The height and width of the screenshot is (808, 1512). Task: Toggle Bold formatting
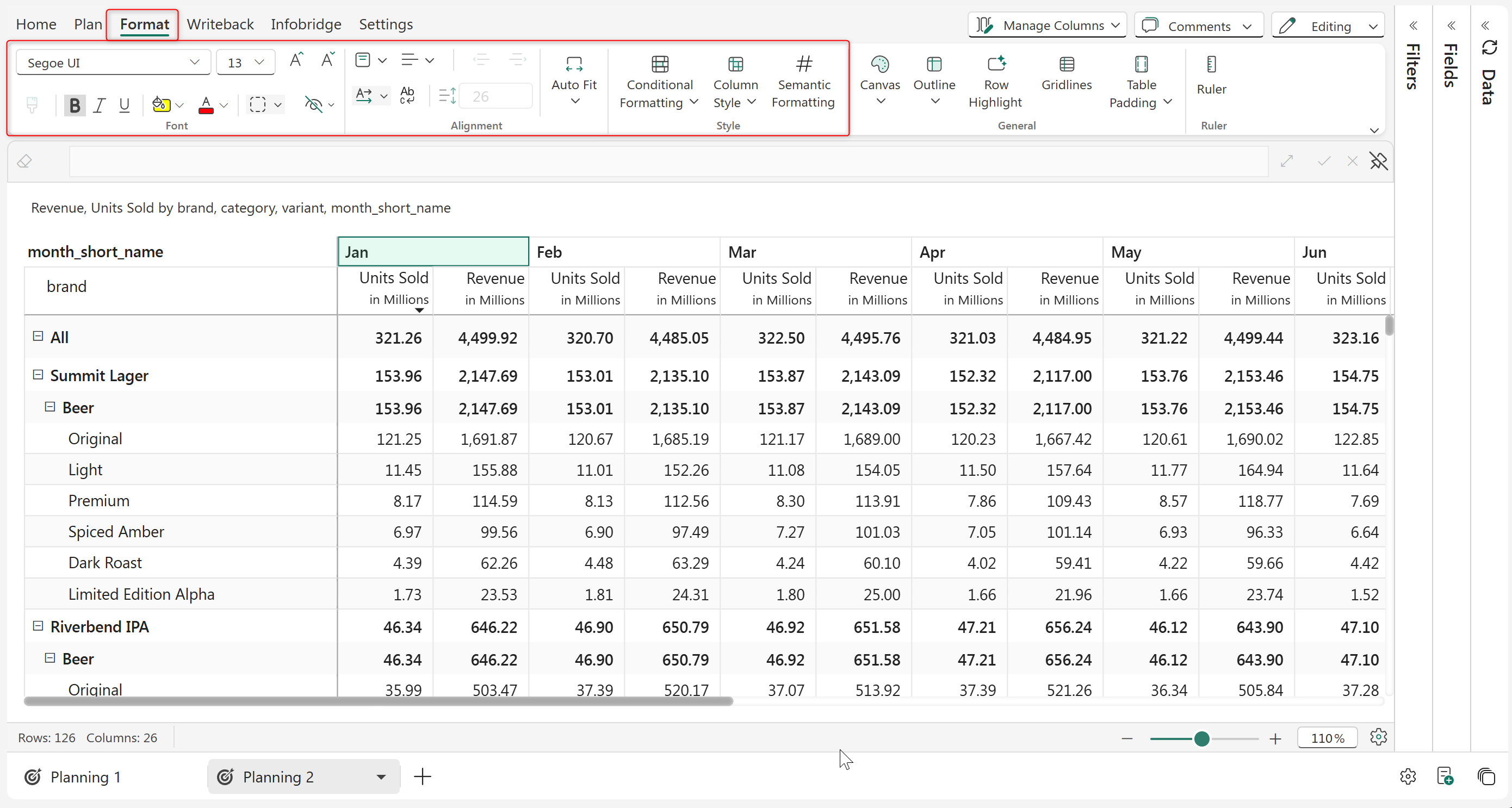(x=75, y=105)
